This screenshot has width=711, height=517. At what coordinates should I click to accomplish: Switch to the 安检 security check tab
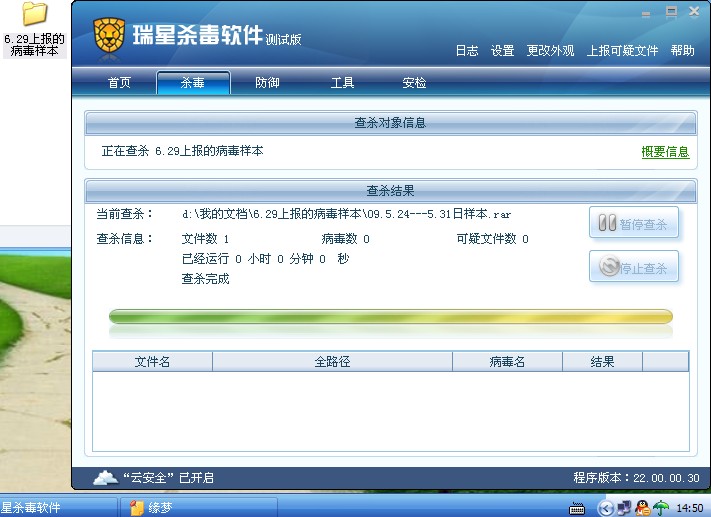click(x=414, y=83)
